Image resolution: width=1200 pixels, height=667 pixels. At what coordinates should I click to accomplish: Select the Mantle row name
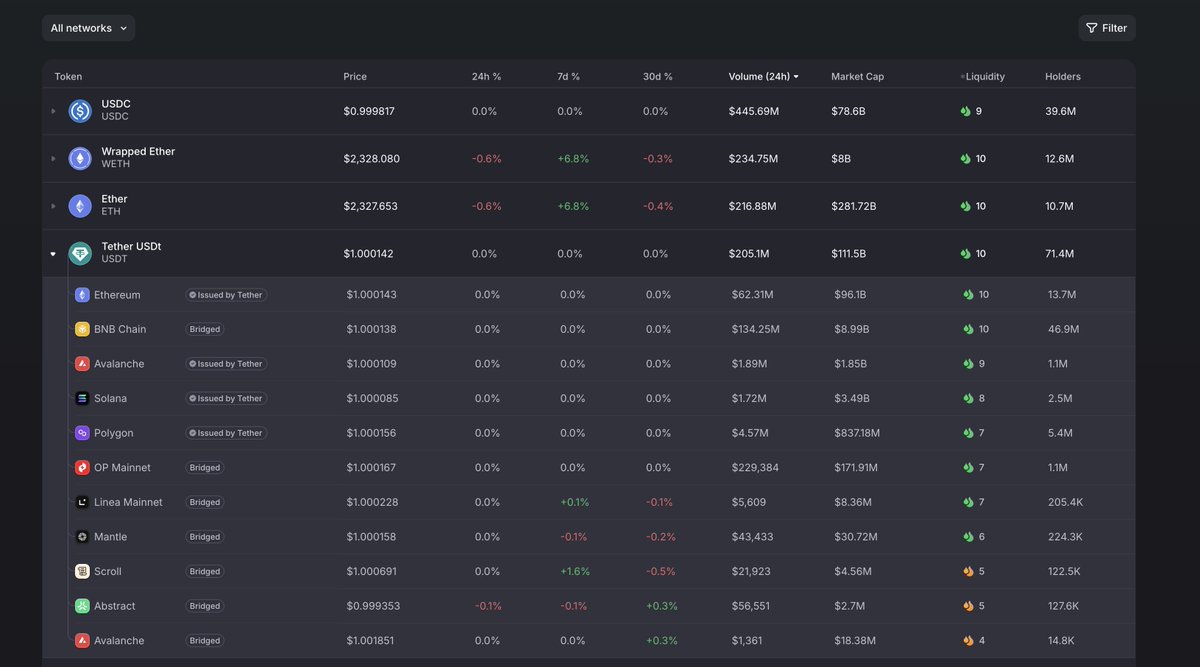click(x=110, y=537)
